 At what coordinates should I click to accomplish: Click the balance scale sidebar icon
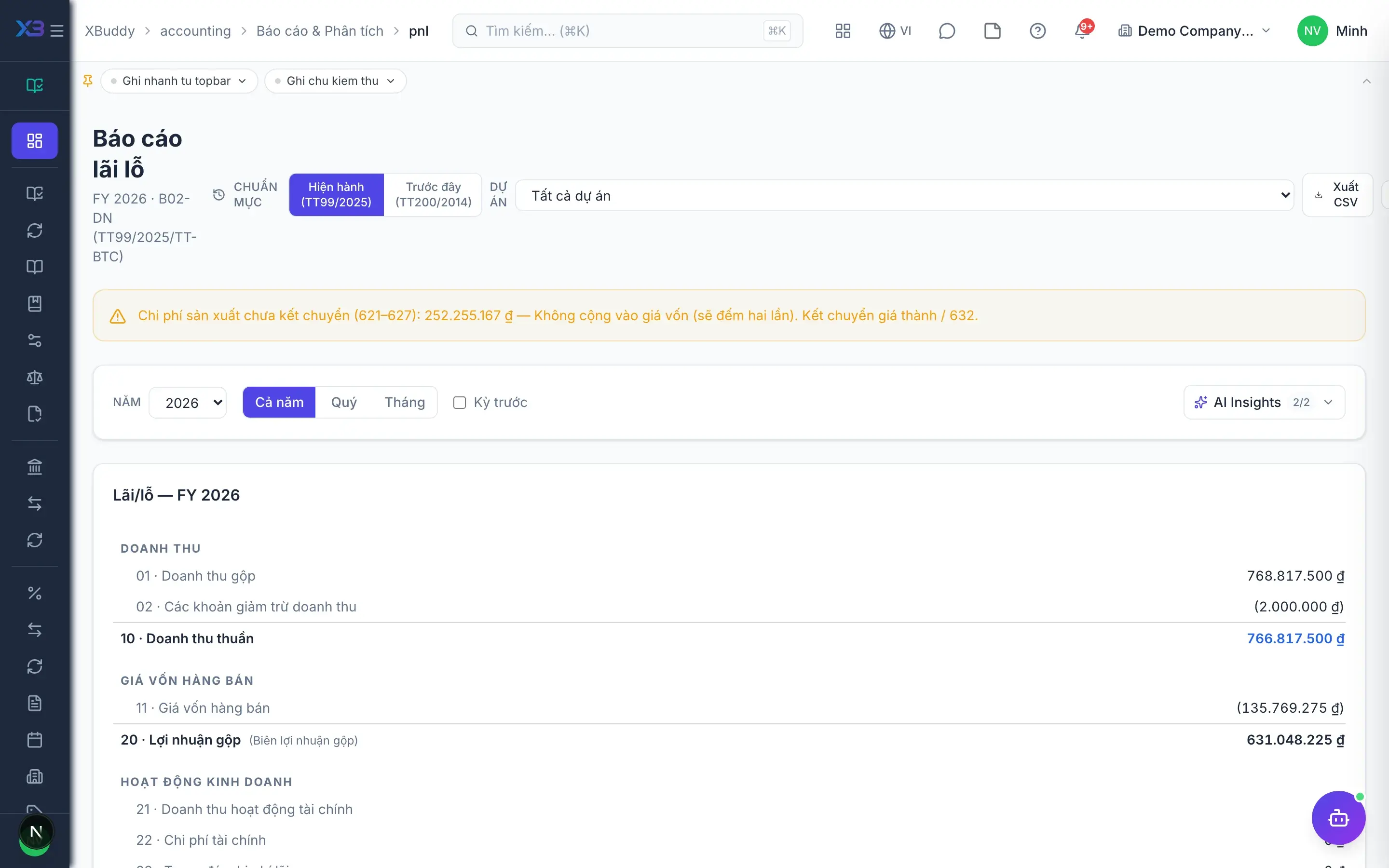click(x=34, y=377)
